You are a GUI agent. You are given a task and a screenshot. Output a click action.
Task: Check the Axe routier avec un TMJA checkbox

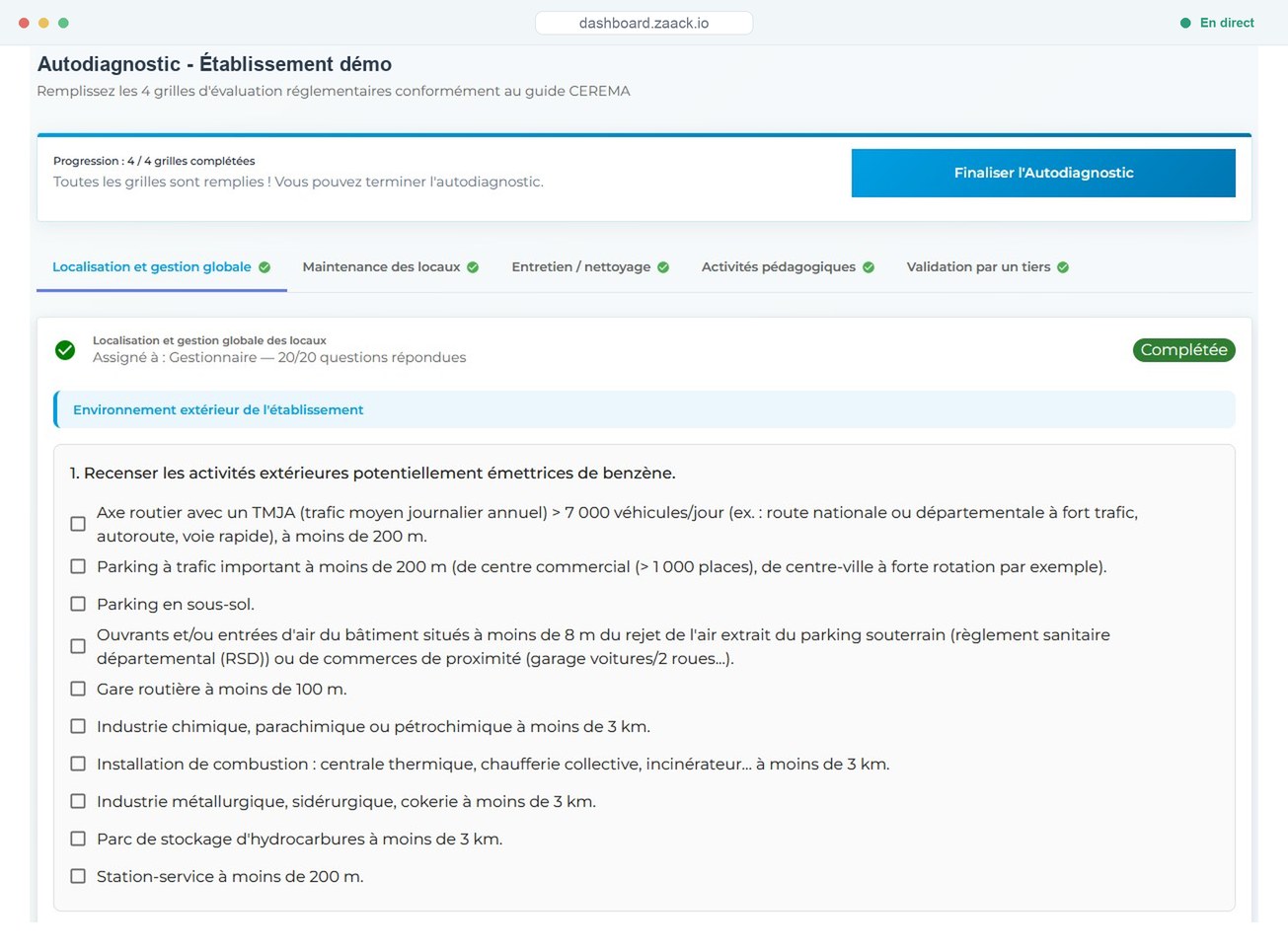tap(78, 524)
